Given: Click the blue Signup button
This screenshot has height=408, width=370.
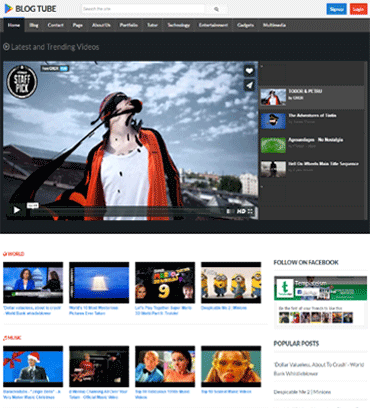Looking at the screenshot, I should tap(336, 9).
